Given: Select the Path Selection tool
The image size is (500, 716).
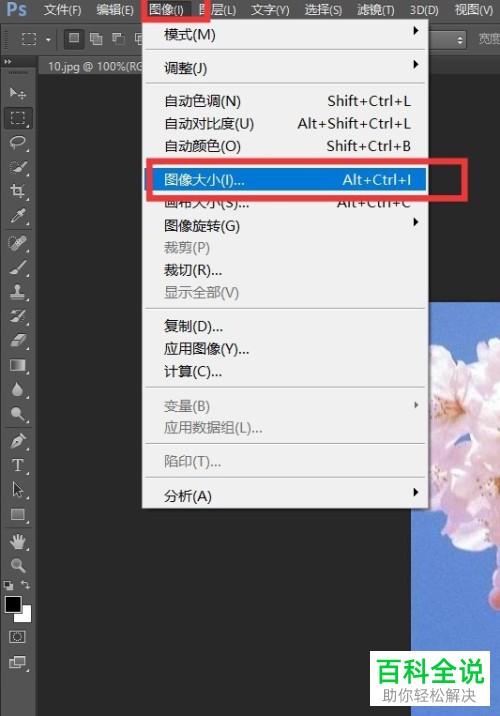Looking at the screenshot, I should [18, 490].
